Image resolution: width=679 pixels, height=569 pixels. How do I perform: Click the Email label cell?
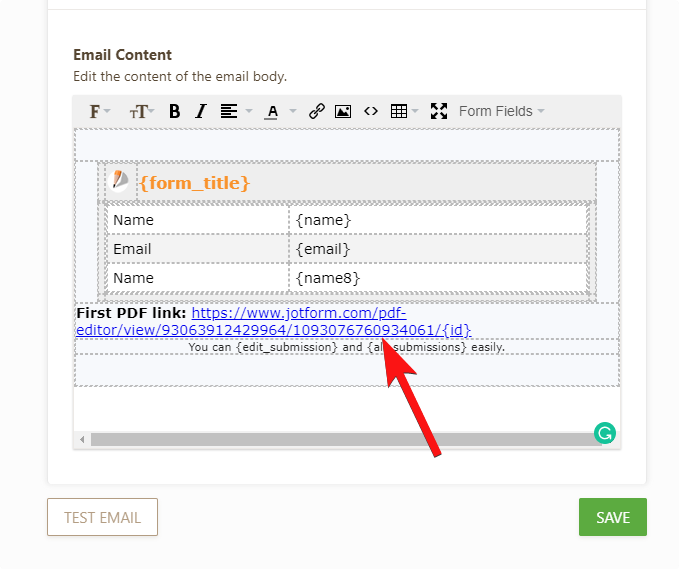(197, 249)
